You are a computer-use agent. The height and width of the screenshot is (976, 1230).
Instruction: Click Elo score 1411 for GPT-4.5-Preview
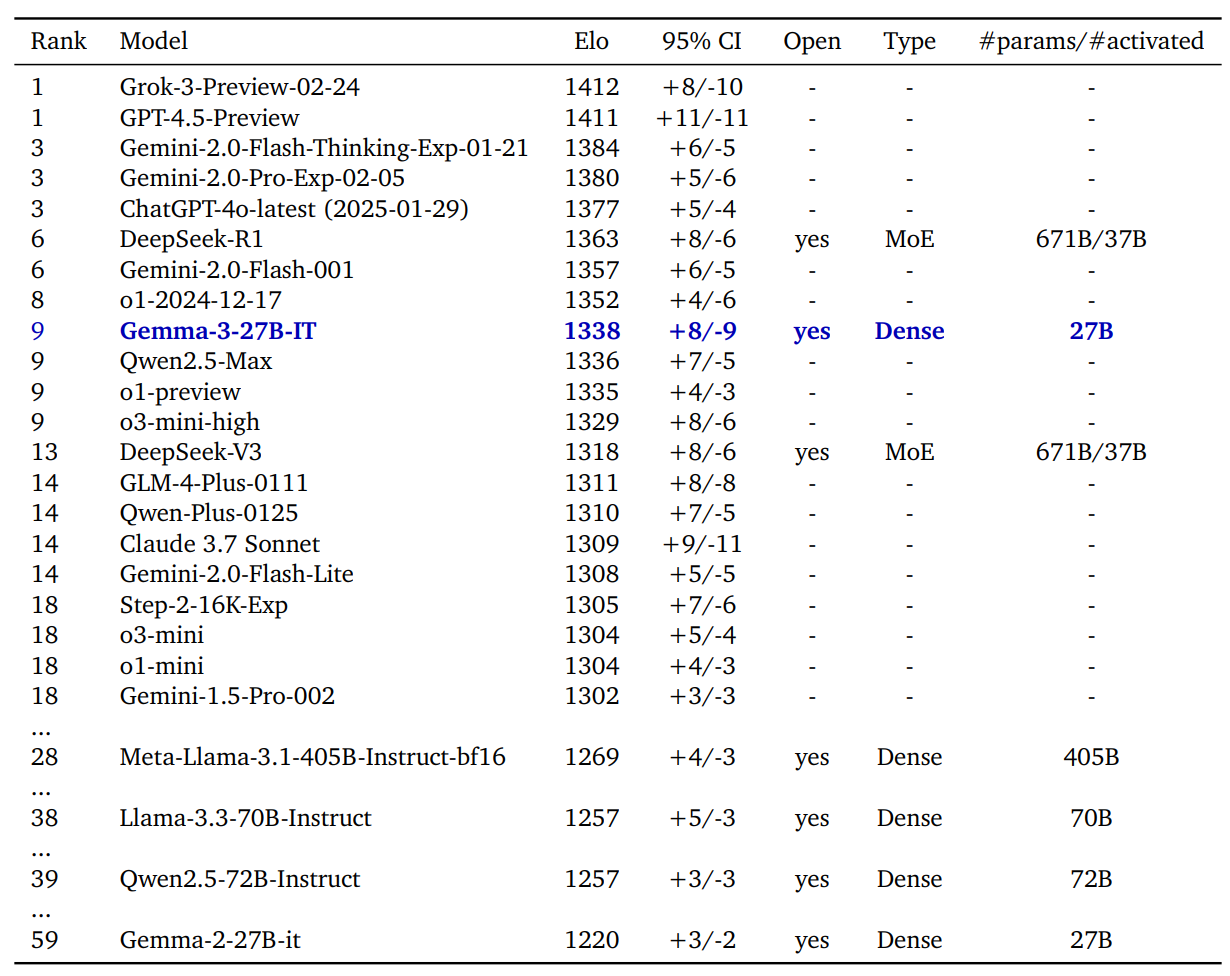tap(592, 118)
